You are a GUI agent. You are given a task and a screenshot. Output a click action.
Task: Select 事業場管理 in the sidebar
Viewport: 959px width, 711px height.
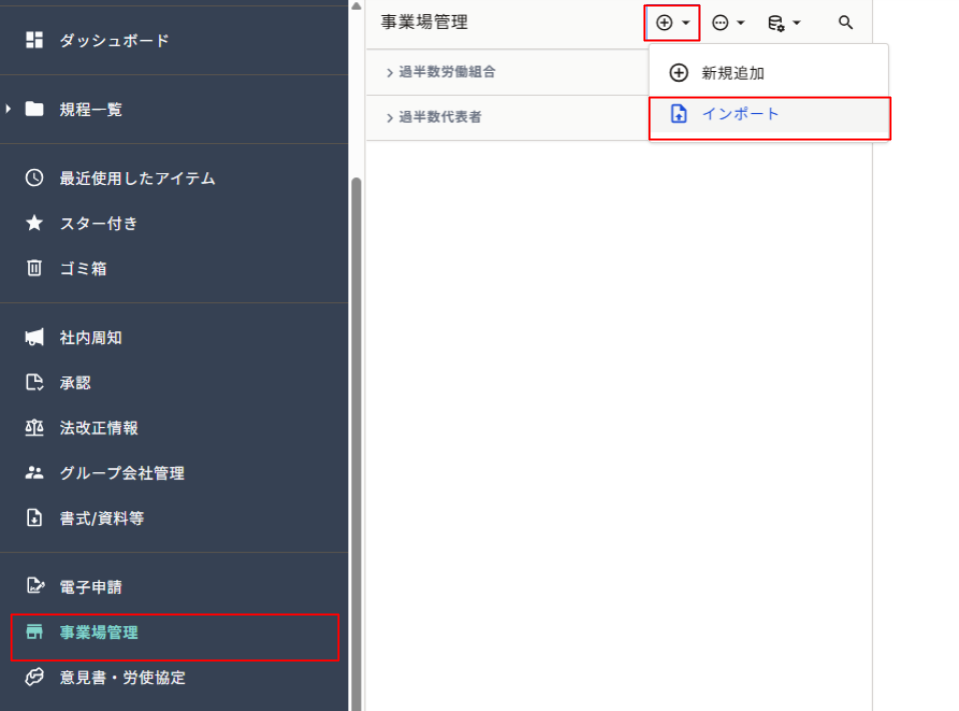coord(98,632)
